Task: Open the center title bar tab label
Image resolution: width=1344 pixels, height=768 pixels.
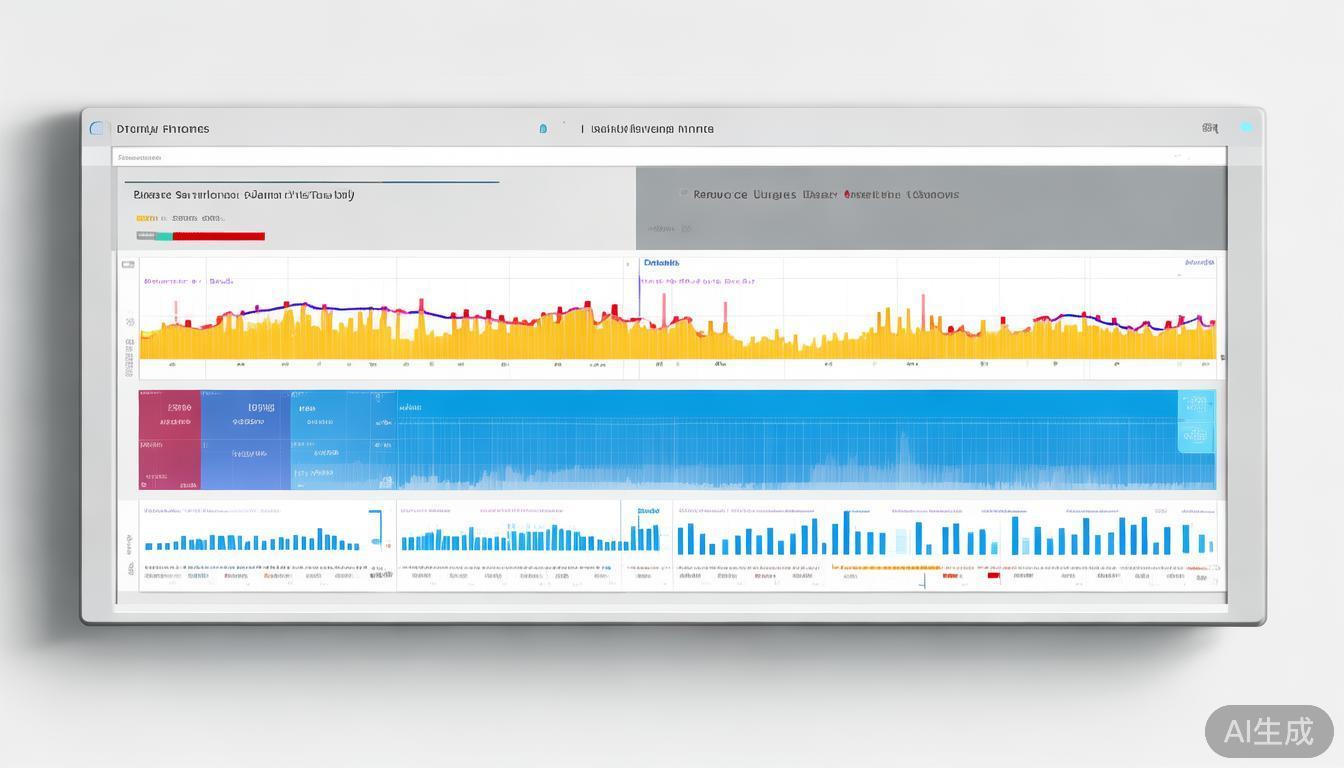Action: coord(652,129)
